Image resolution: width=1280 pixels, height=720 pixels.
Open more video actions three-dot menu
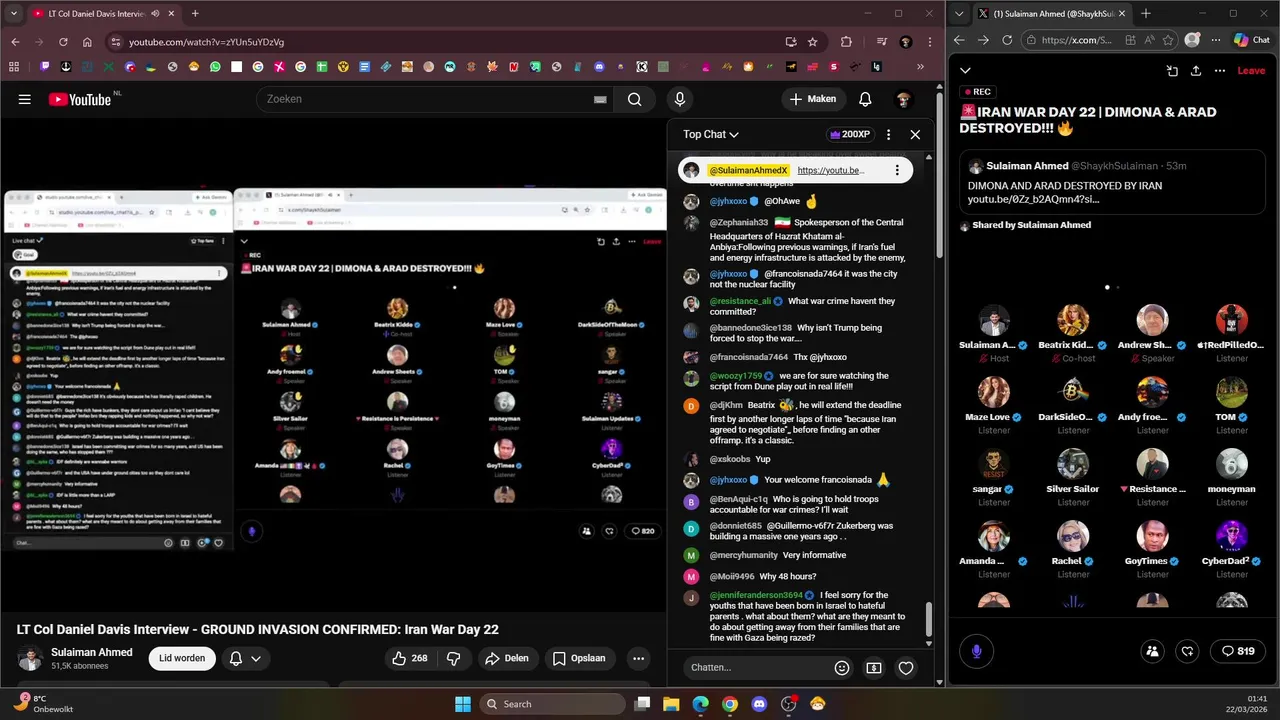click(638, 658)
